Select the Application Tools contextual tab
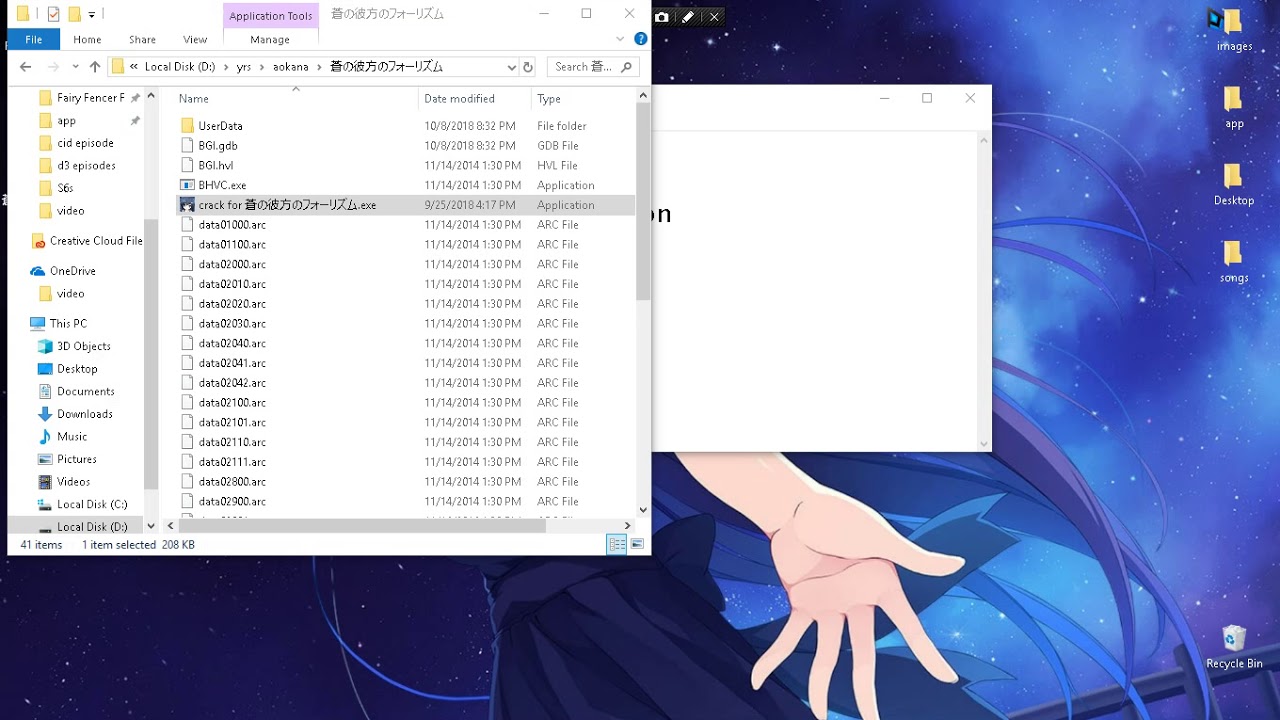Image resolution: width=1280 pixels, height=720 pixels. [x=271, y=15]
